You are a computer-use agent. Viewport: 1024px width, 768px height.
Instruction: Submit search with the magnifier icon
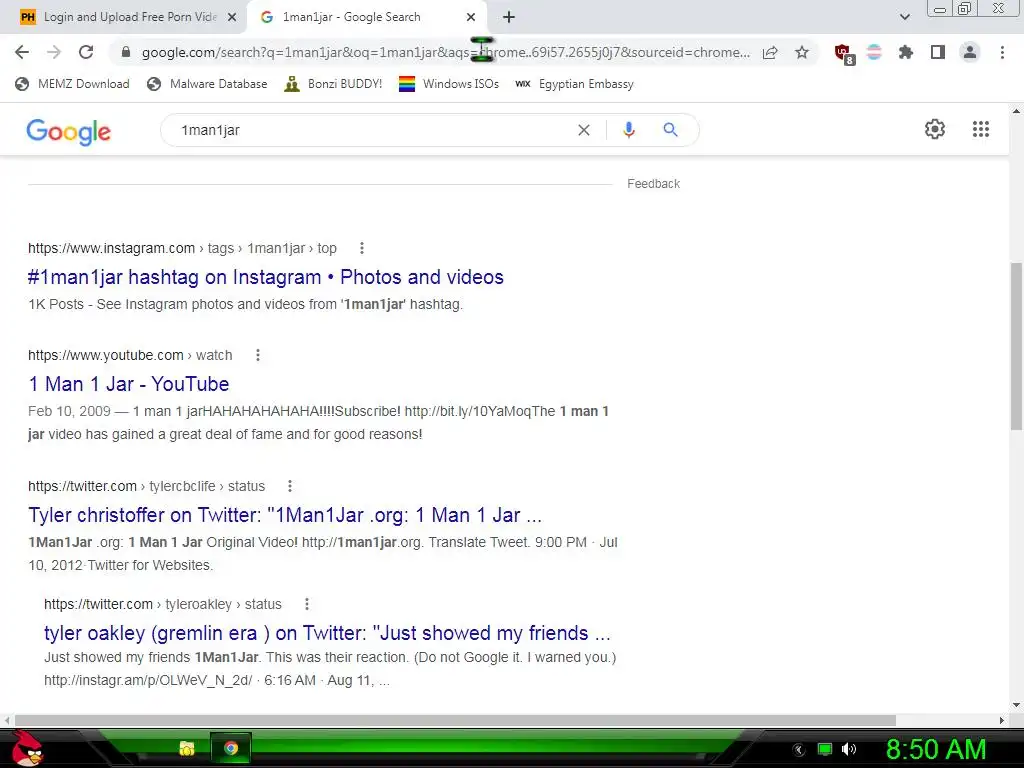[670, 130]
